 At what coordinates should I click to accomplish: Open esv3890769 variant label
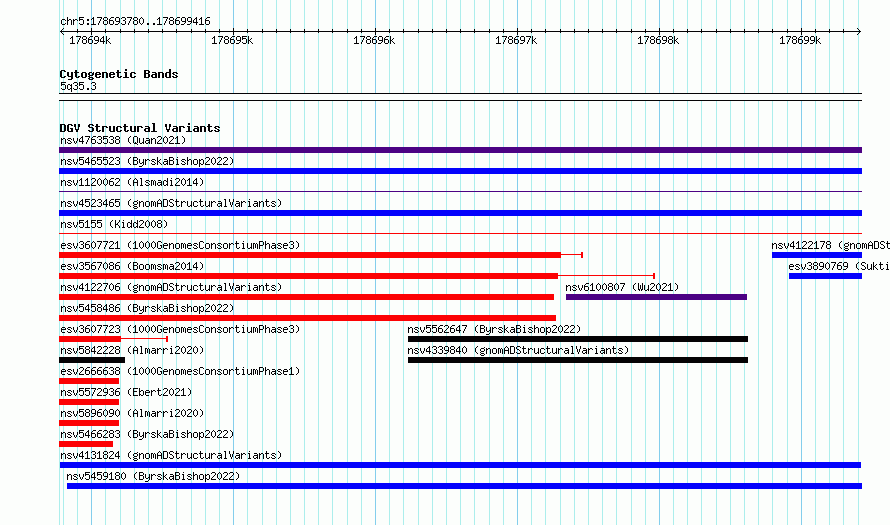pyautogui.click(x=839, y=266)
